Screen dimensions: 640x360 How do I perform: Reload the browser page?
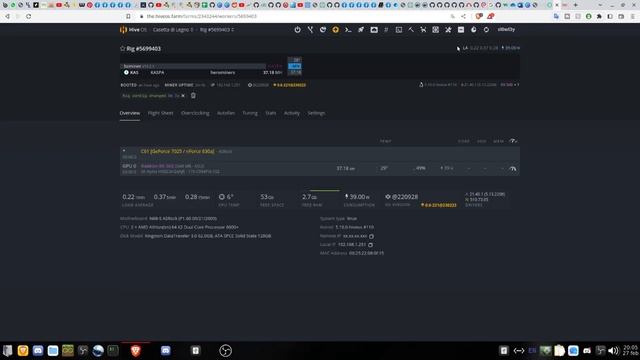pyautogui.click(x=29, y=16)
